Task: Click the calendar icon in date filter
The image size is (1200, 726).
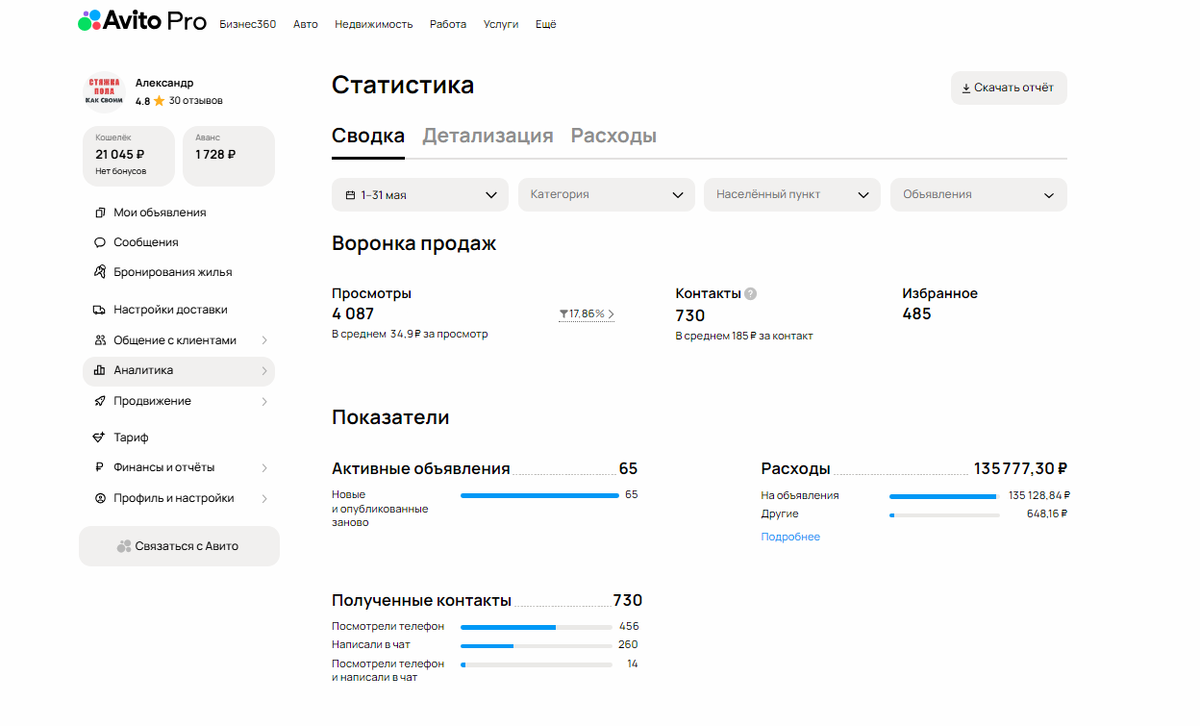Action: pyautogui.click(x=350, y=195)
